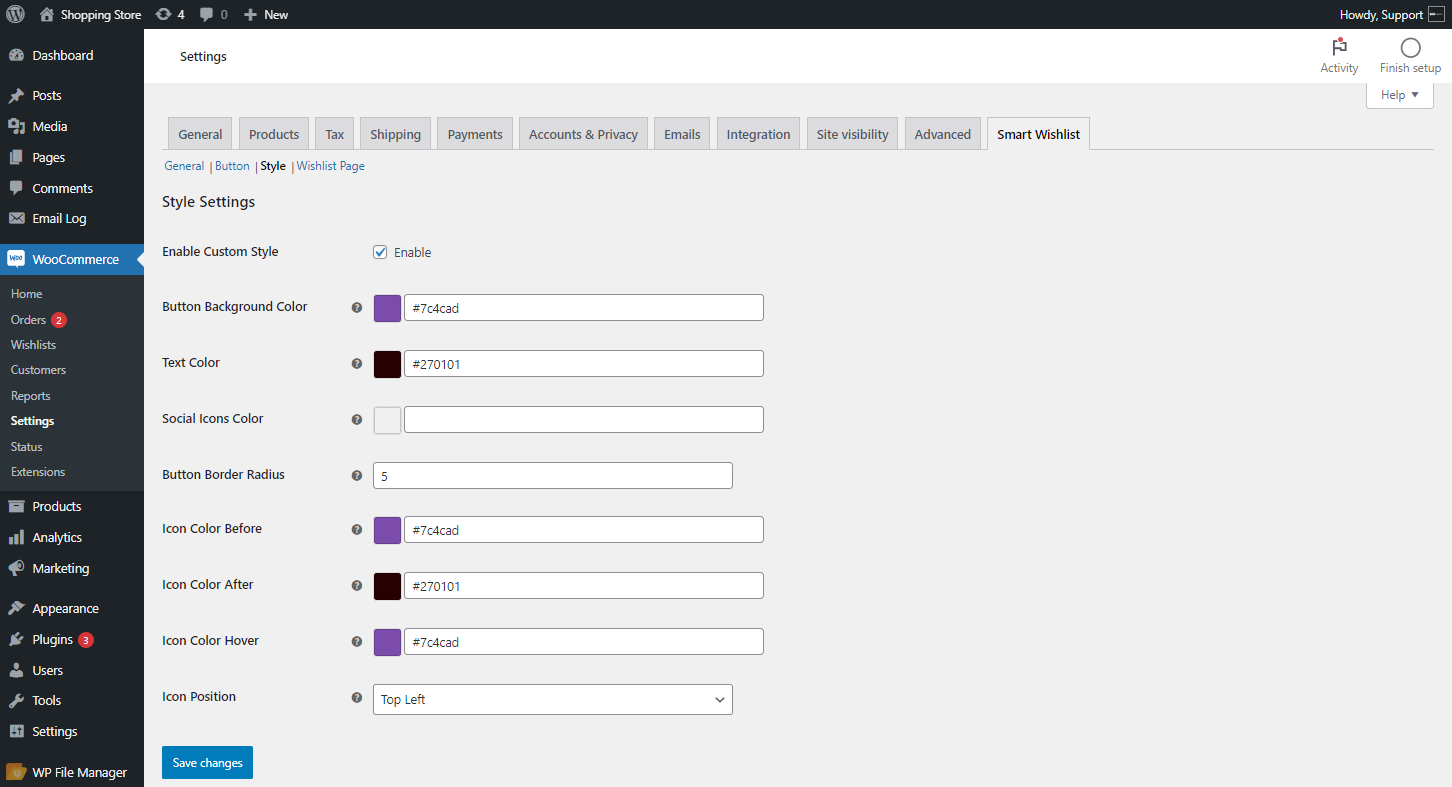Click the plus icon beside New

point(251,15)
